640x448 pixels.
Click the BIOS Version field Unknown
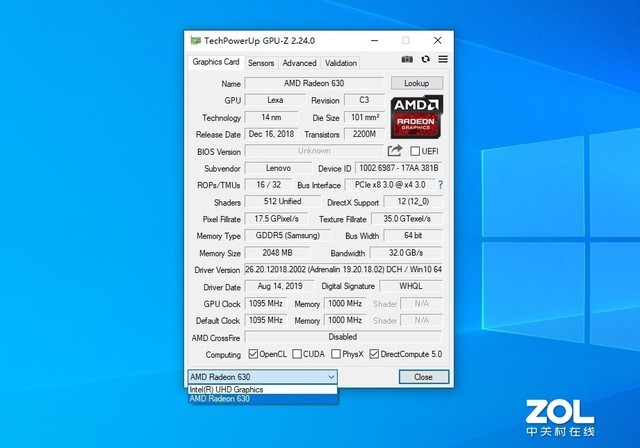coord(314,151)
